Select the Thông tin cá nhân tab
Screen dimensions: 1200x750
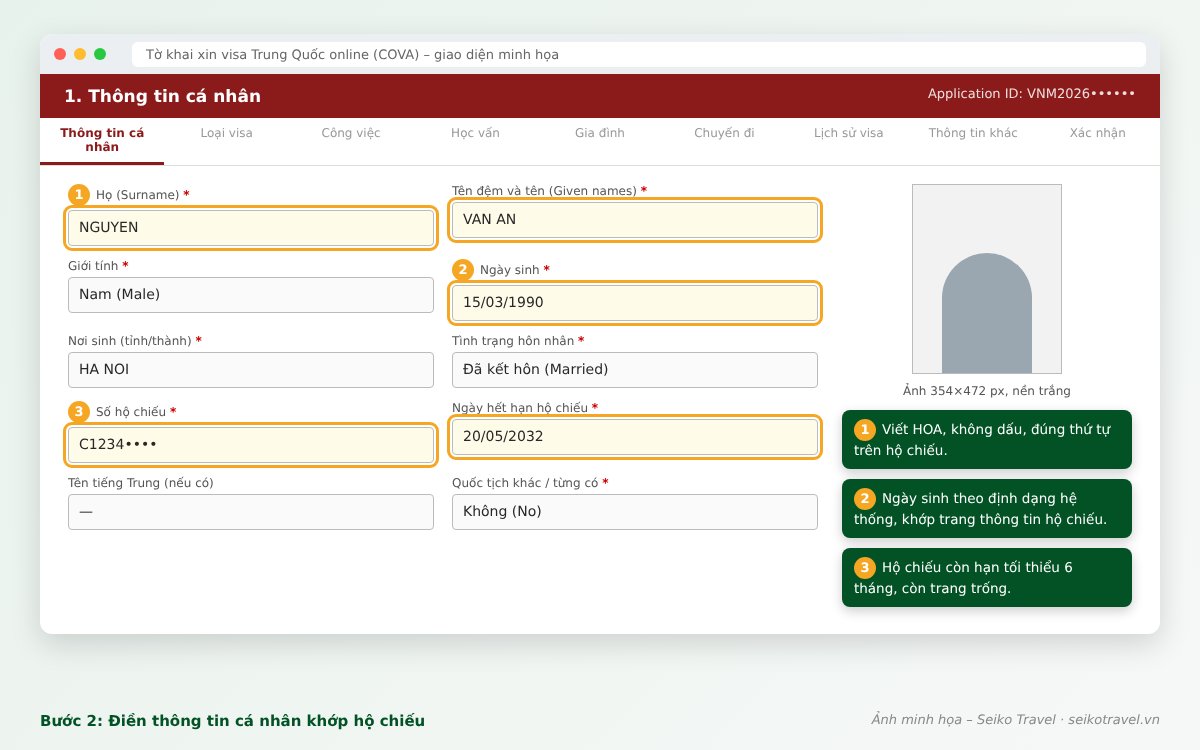pyautogui.click(x=102, y=140)
